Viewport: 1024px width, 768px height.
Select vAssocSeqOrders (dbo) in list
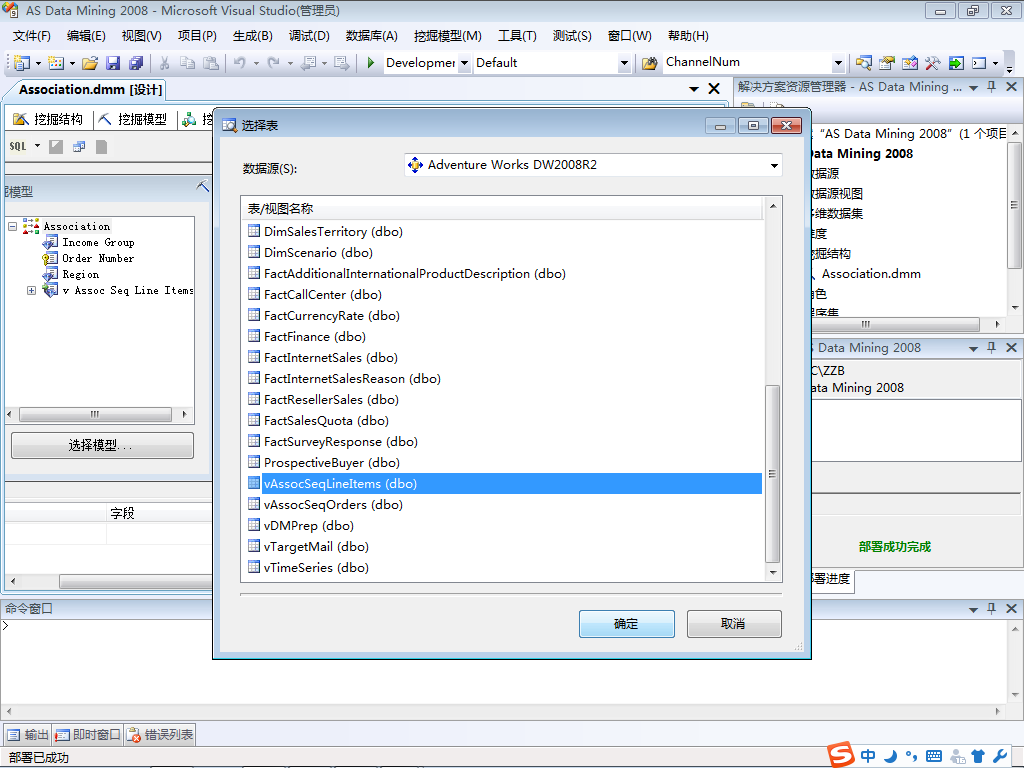pyautogui.click(x=333, y=505)
